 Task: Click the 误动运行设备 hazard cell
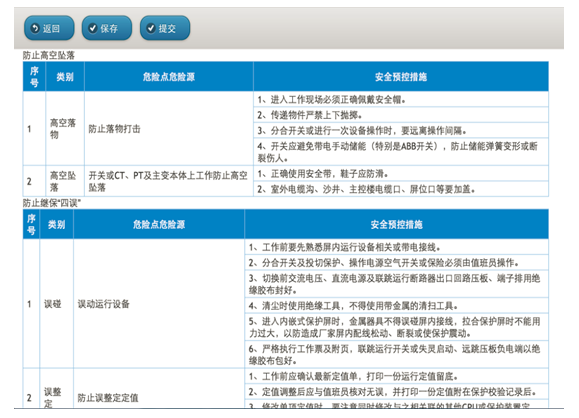[x=159, y=304]
